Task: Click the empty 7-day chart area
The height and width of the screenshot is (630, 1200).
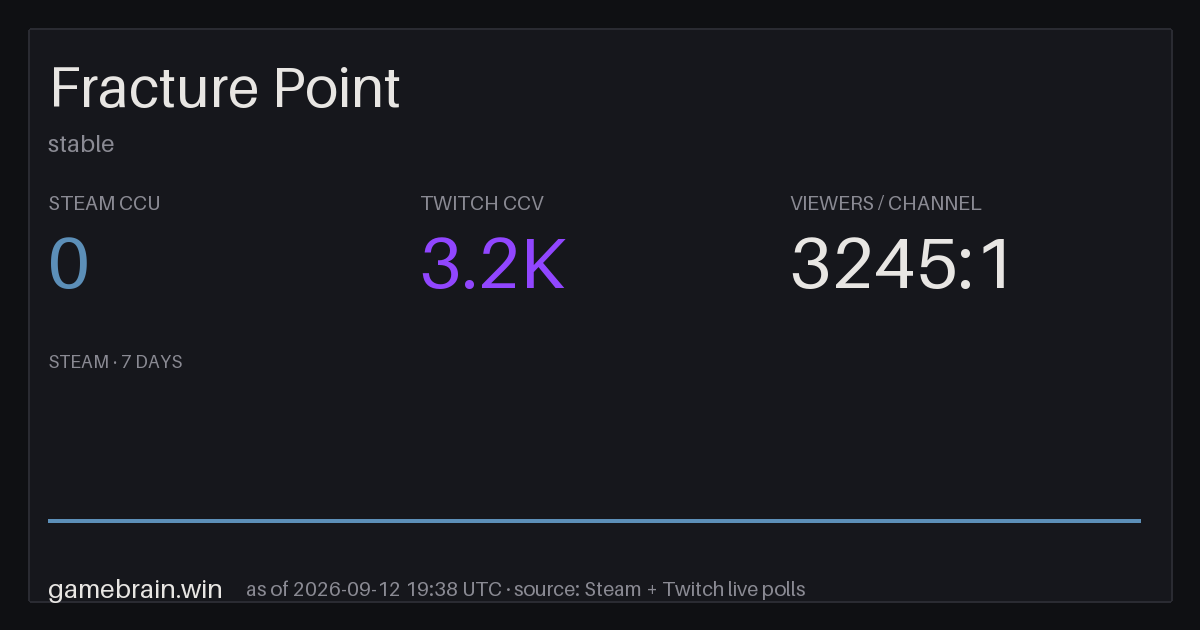Action: tap(594, 445)
